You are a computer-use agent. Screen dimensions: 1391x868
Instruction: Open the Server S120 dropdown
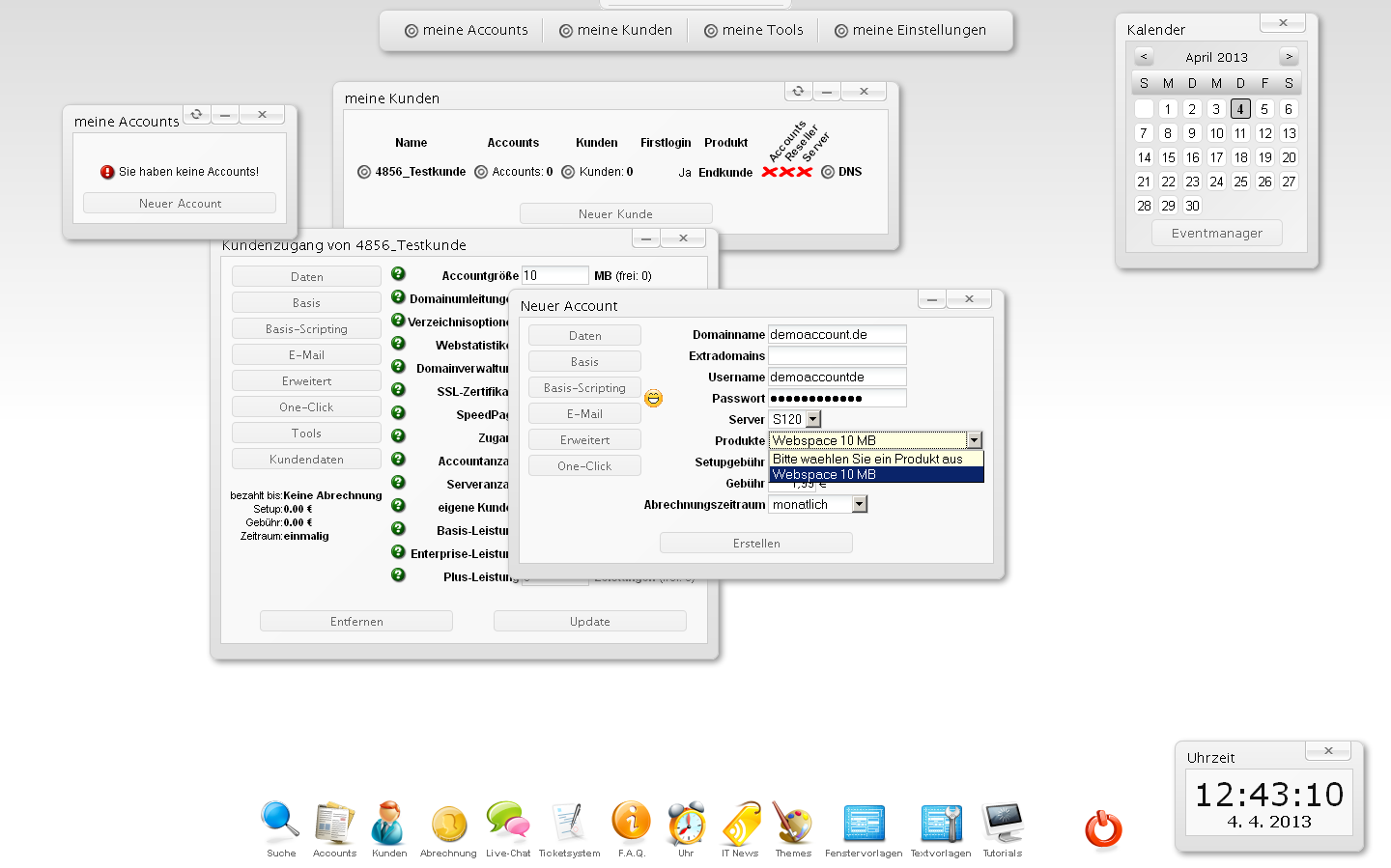pyautogui.click(x=812, y=418)
